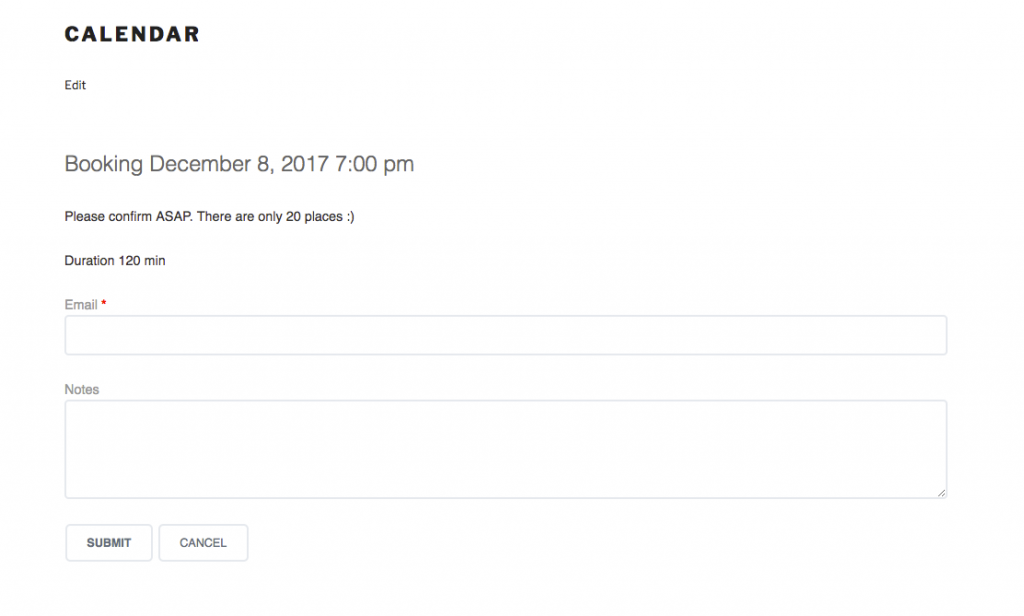Click the word Duration
This screenshot has height=616, width=1024.
pyautogui.click(x=89, y=261)
